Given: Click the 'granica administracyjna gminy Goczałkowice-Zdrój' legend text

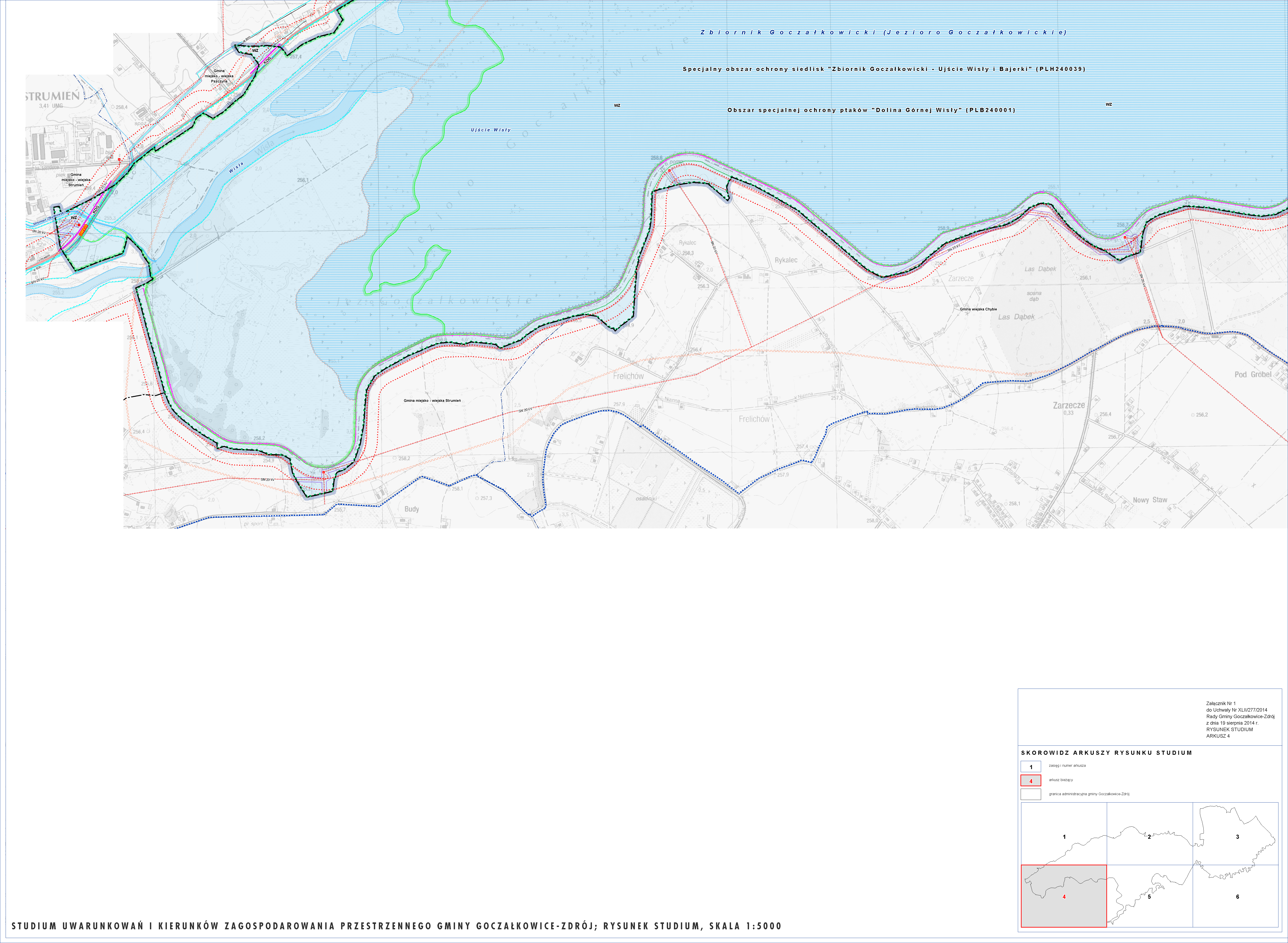Looking at the screenshot, I should coord(1089,794).
